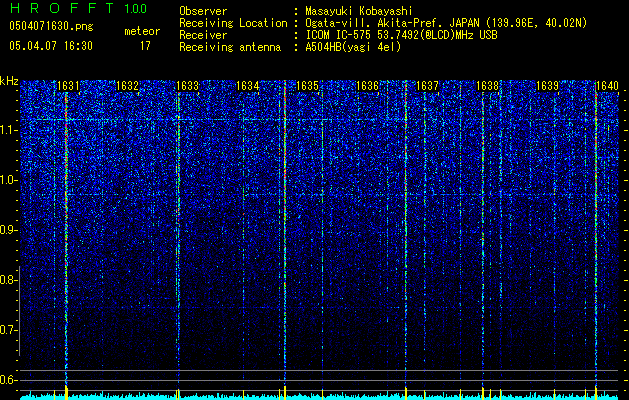
Task: Click the 1.0 frequency axis label
Action: click(8, 180)
